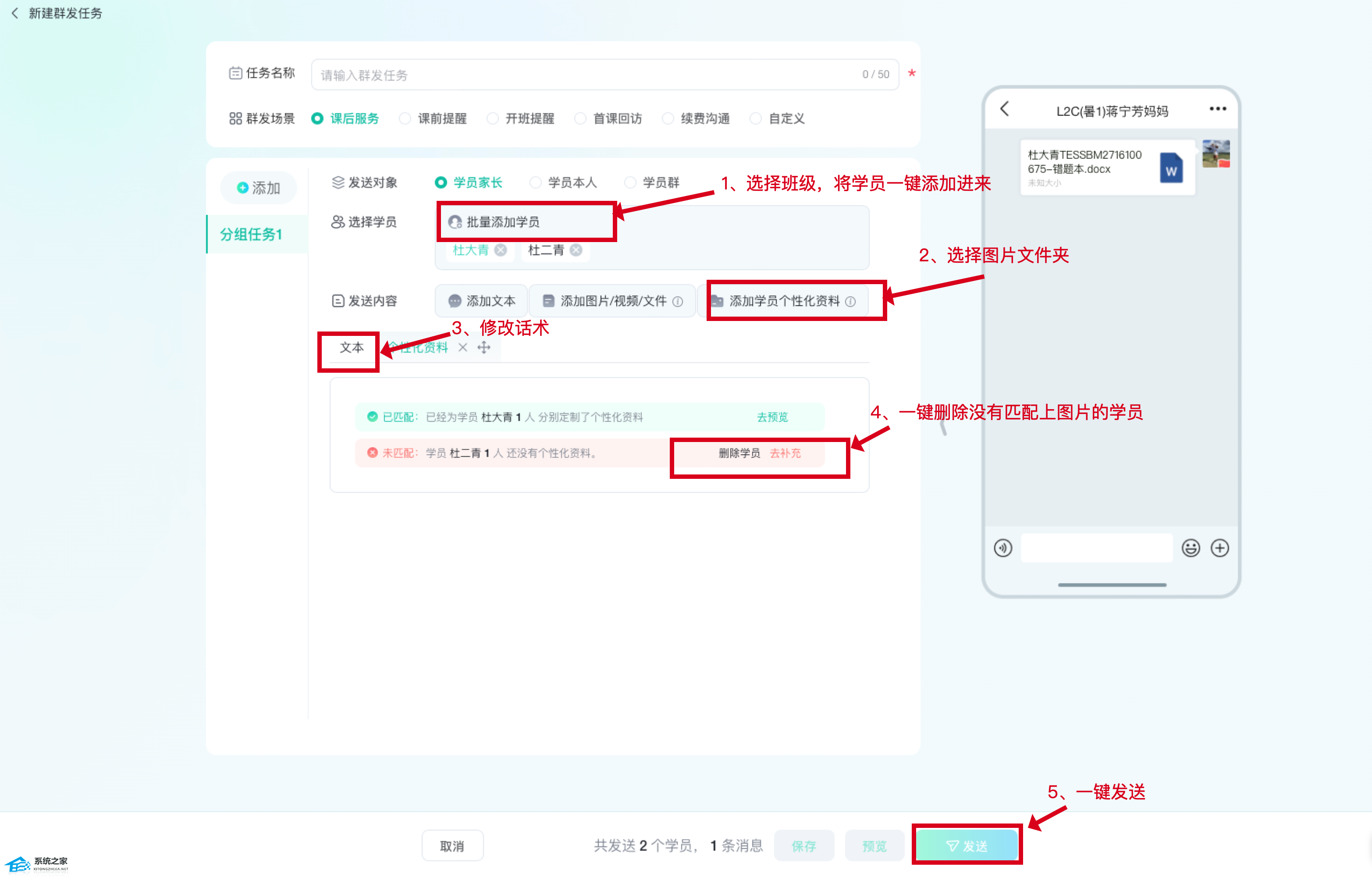Remove student 杜大青 with its x icon
Screen dimensions: 1372x877
point(501,250)
